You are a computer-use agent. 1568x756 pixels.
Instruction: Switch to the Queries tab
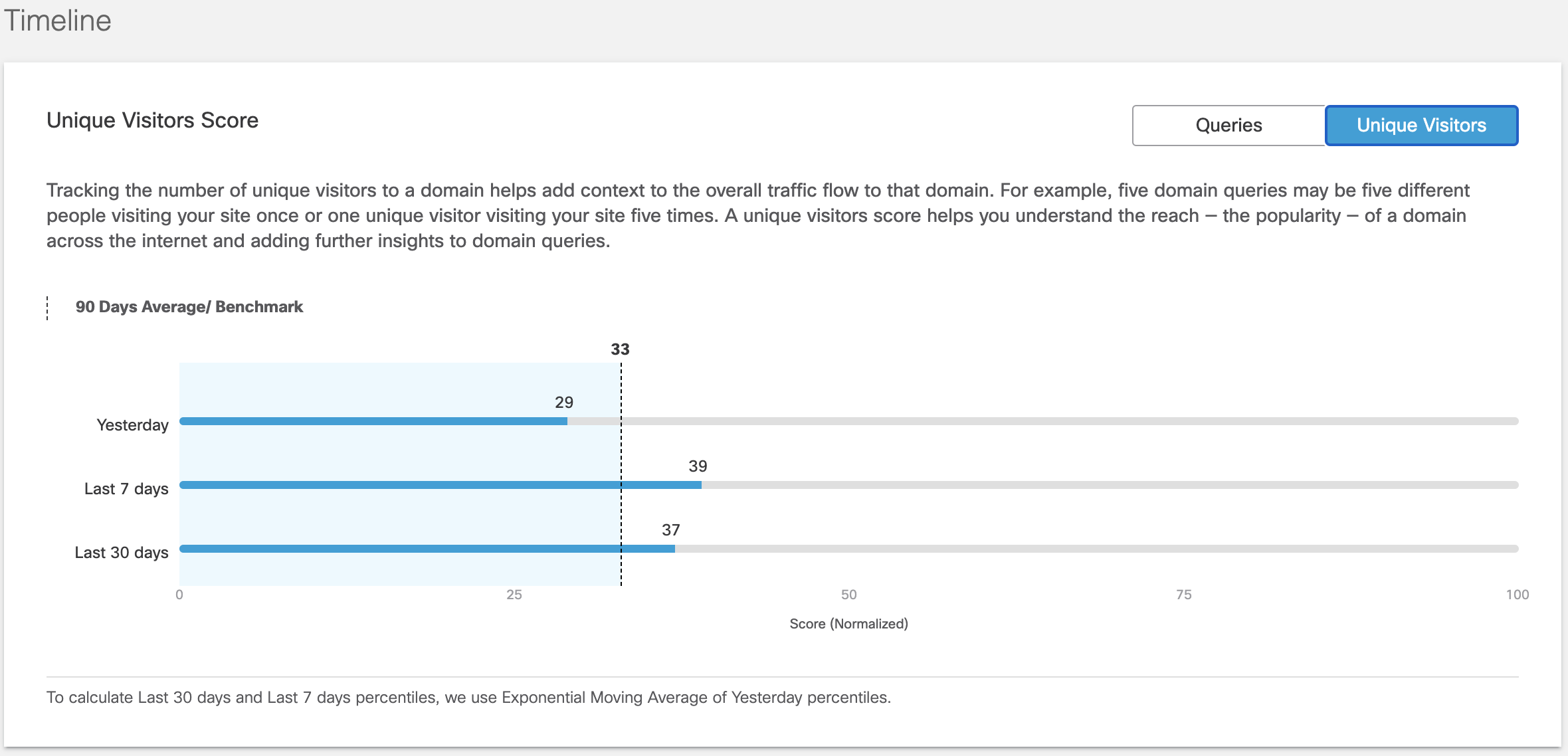coord(1228,126)
